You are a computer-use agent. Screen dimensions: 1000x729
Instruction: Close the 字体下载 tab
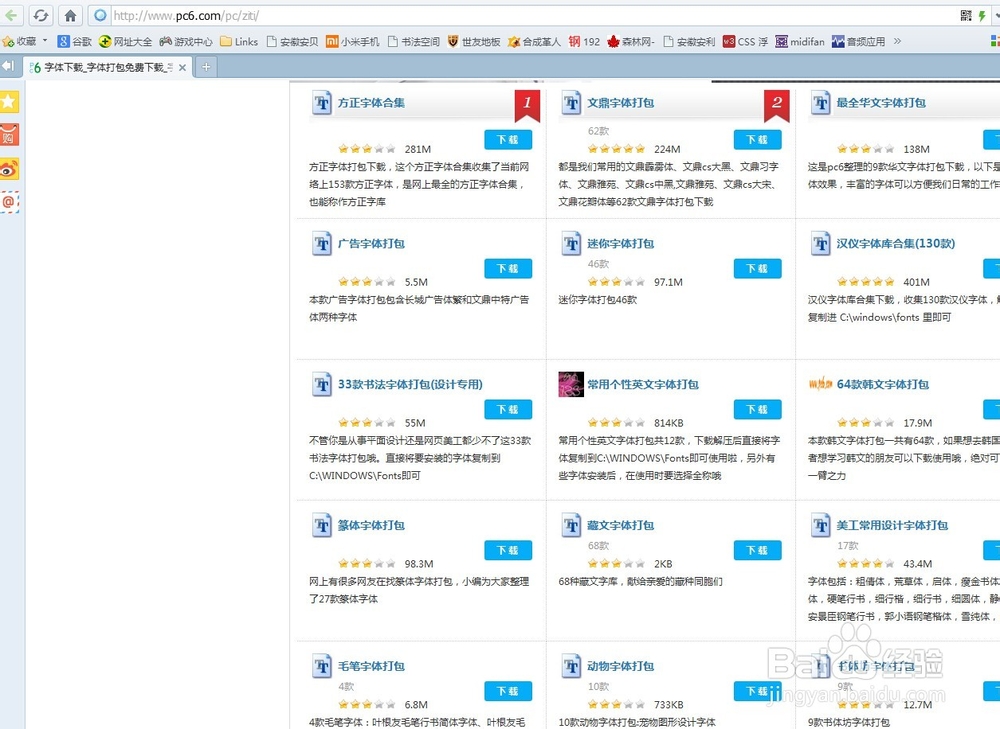(x=182, y=67)
